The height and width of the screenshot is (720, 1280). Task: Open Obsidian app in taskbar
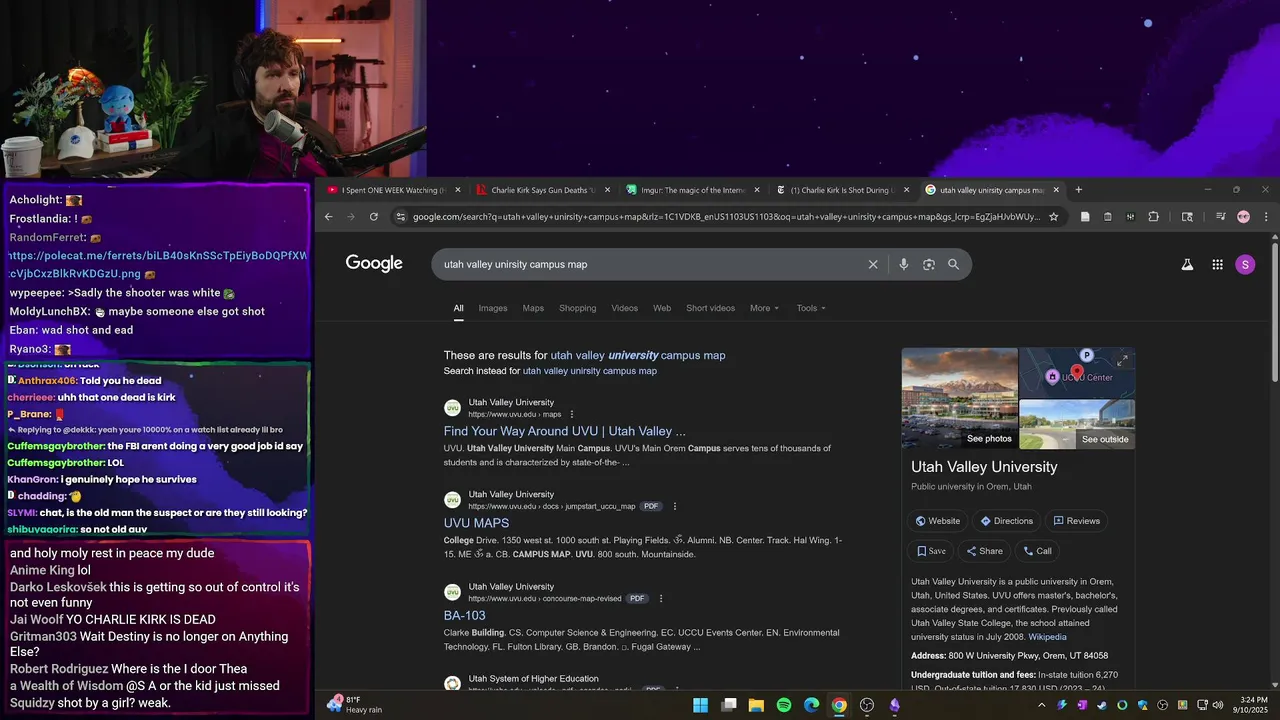pos(895,705)
